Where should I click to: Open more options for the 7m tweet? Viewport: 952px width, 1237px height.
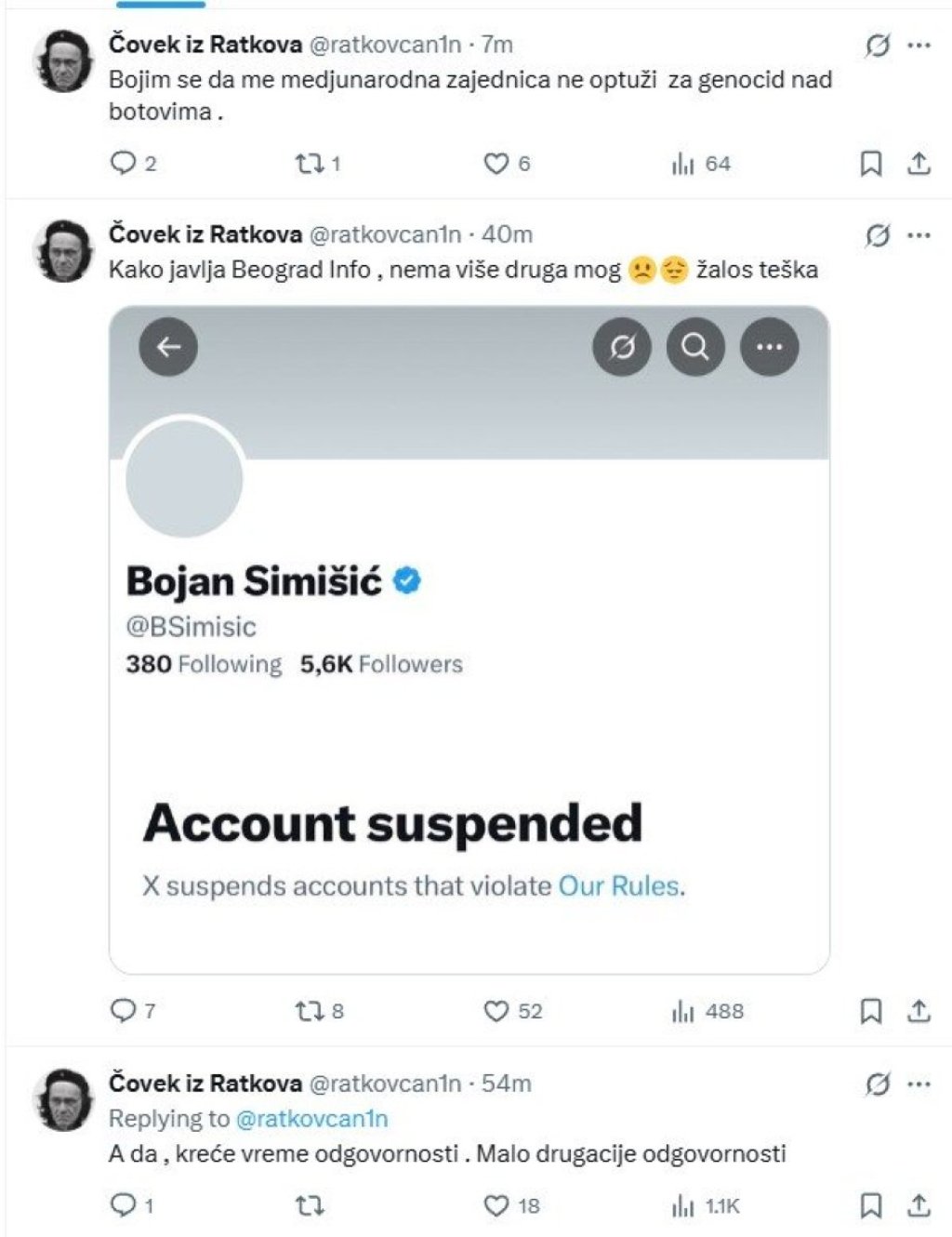click(x=919, y=45)
